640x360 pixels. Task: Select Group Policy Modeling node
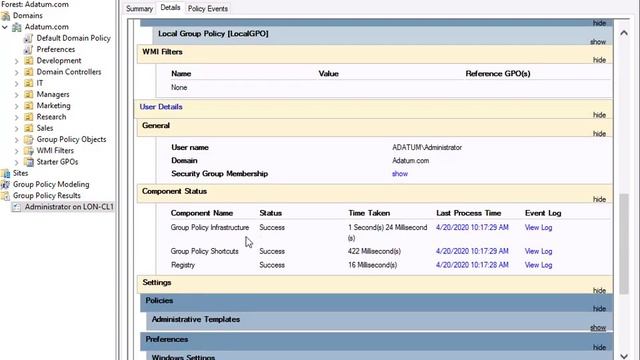[51, 184]
